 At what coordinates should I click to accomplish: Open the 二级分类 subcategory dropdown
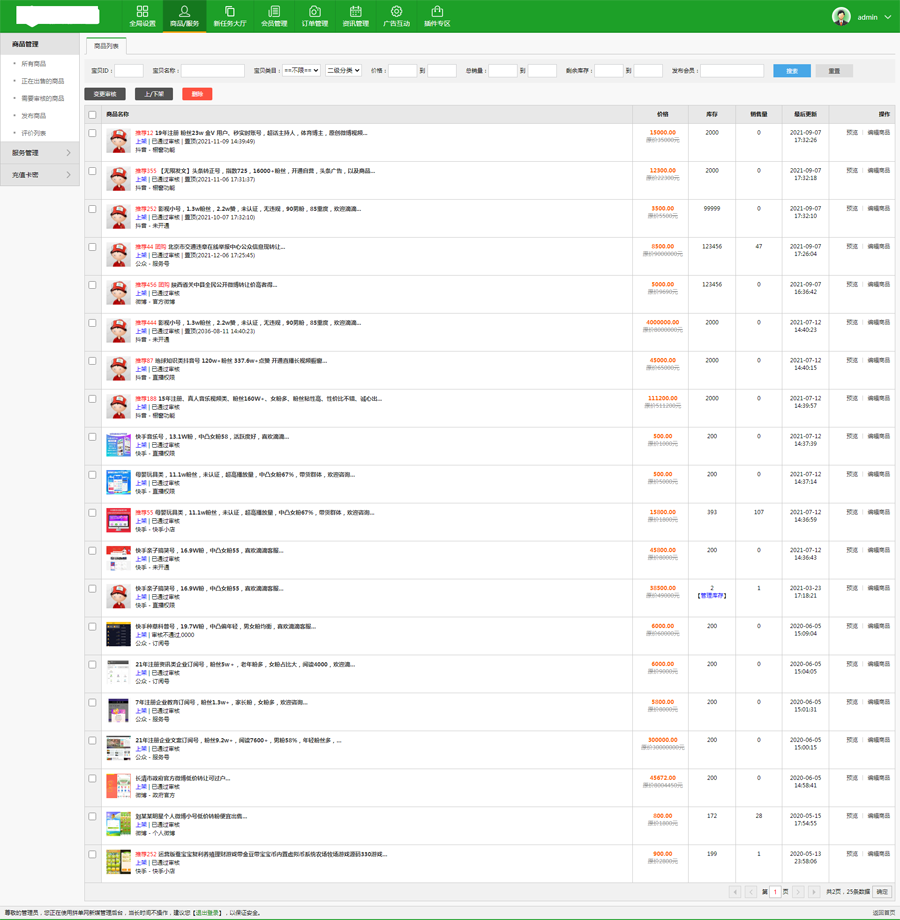343,71
